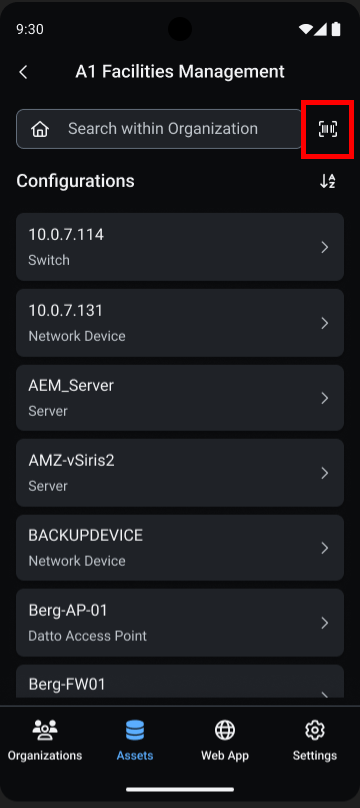Open the 10.0.7.131 Network Device entry
This screenshot has height=808, width=360.
(180, 323)
